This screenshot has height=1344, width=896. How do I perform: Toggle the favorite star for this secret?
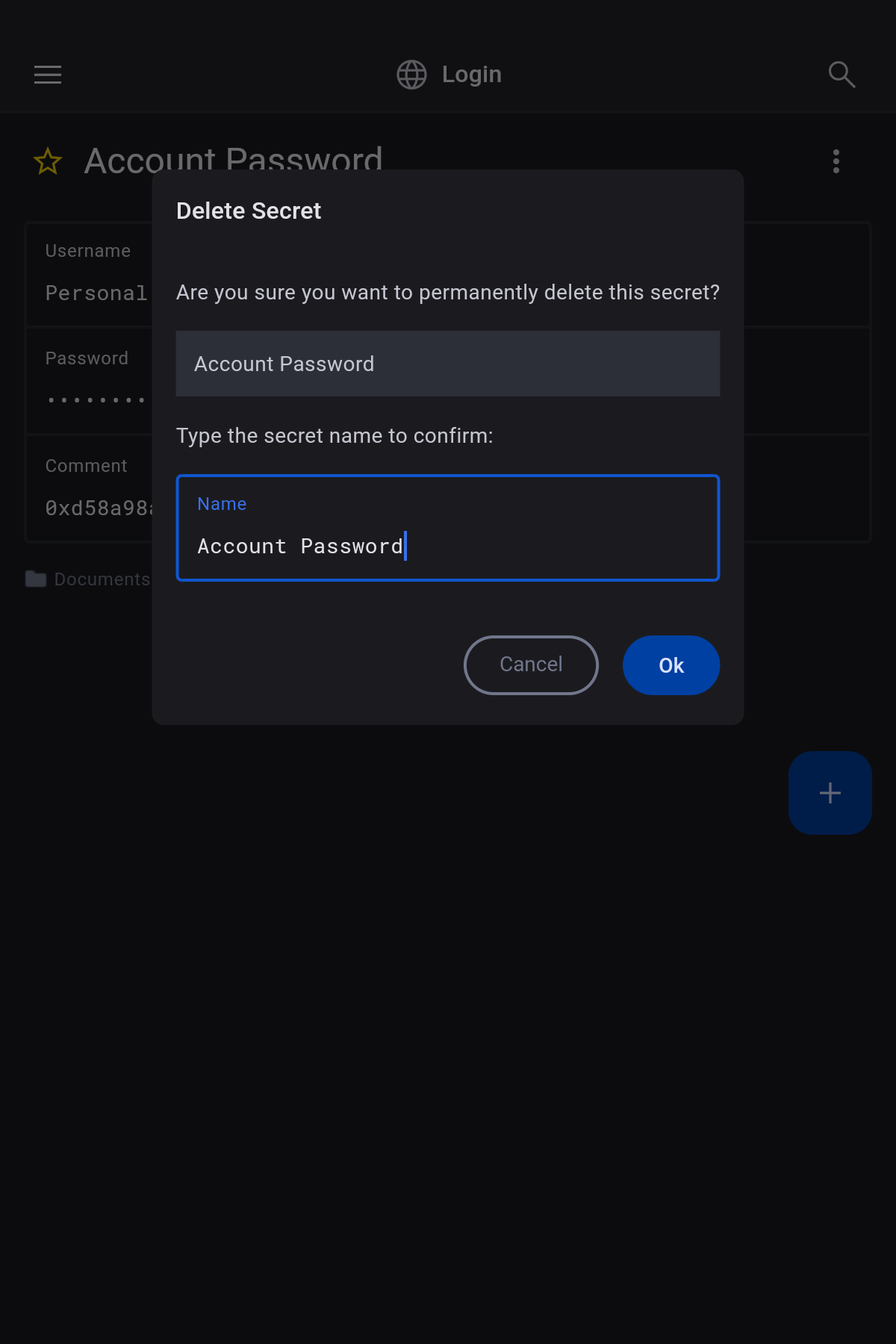pyautogui.click(x=48, y=161)
